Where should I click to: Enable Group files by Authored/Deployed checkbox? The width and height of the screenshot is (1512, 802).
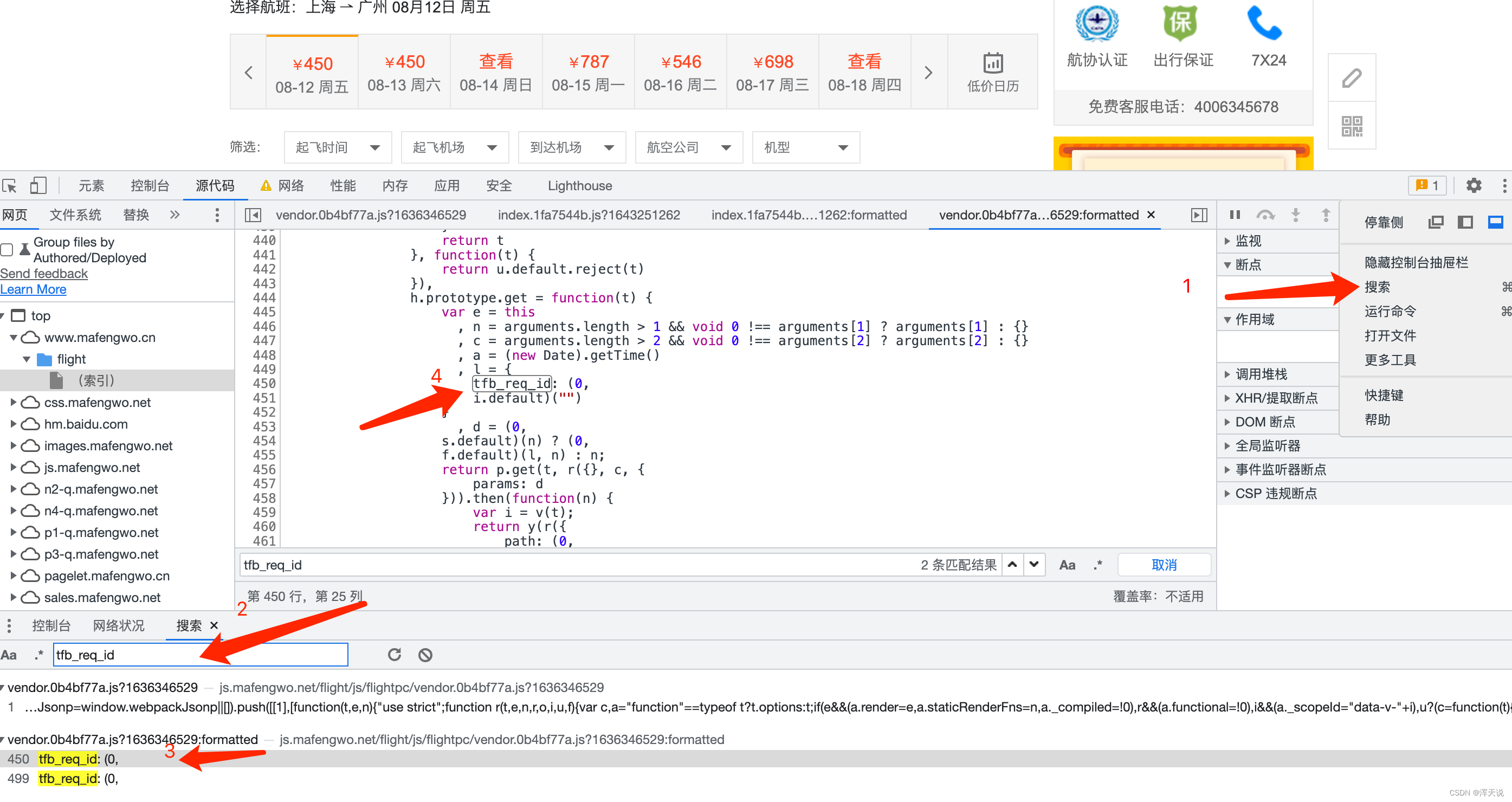[x=7, y=250]
